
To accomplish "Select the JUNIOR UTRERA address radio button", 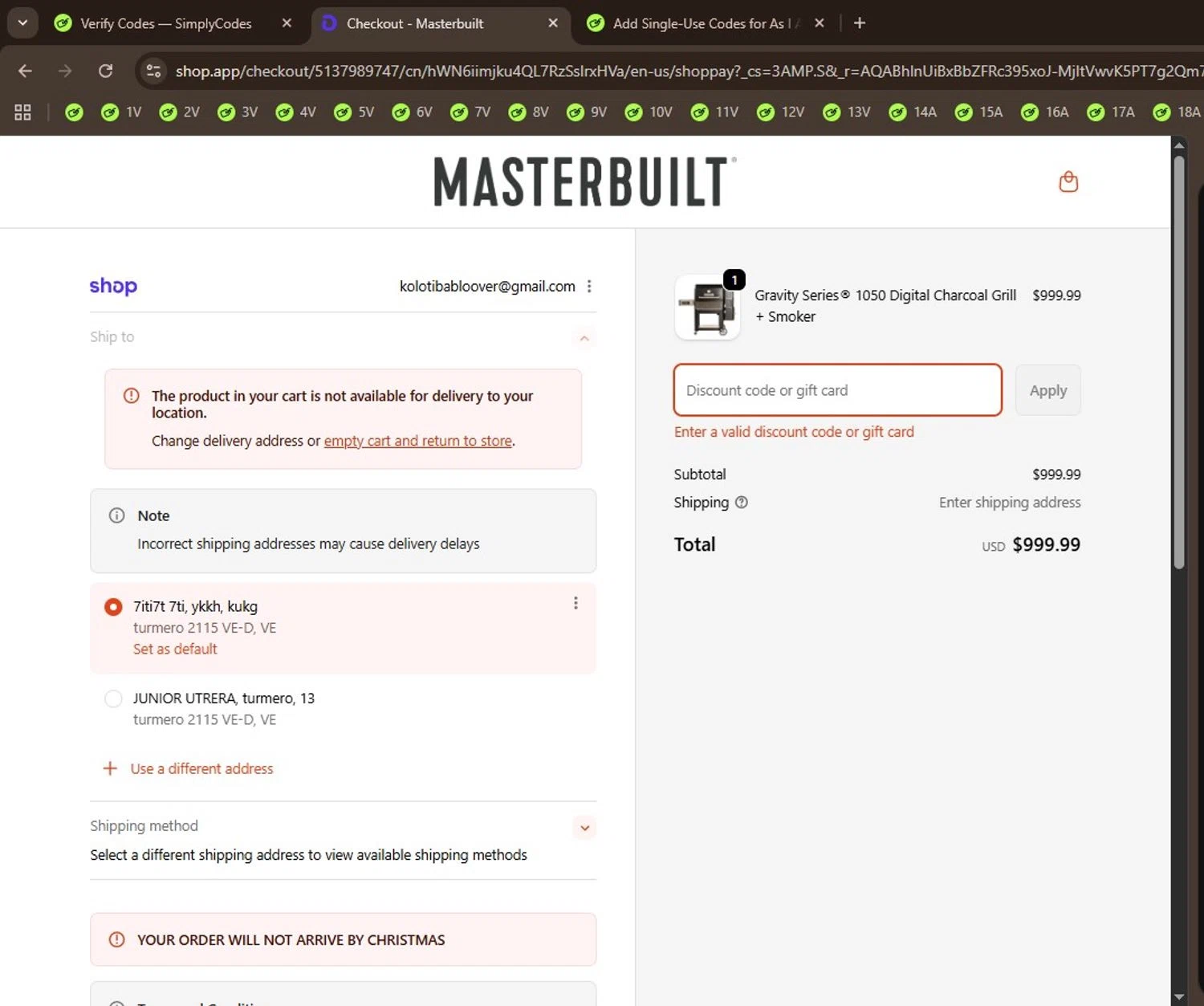I will (x=113, y=698).
